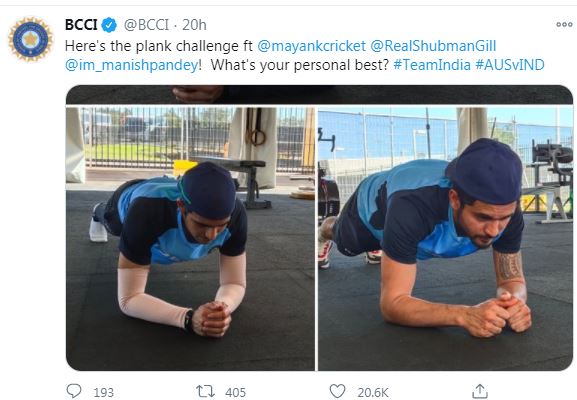
Task: Click the share upload icon
Action: 480,391
